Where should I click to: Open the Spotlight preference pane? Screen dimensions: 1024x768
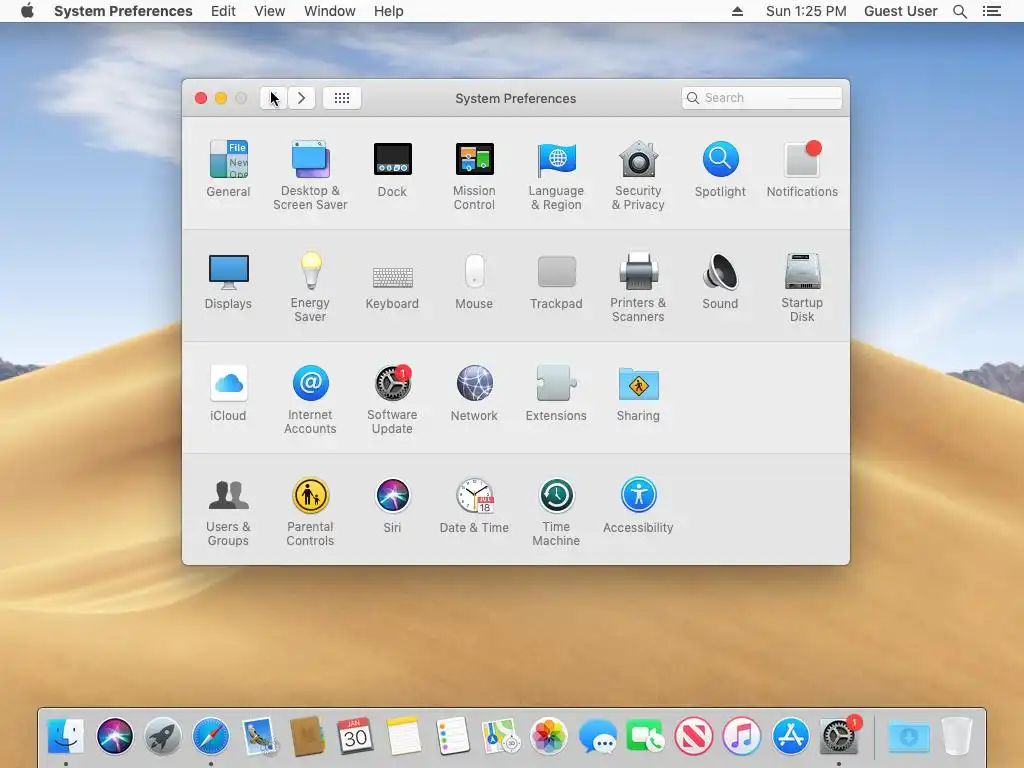(x=720, y=168)
